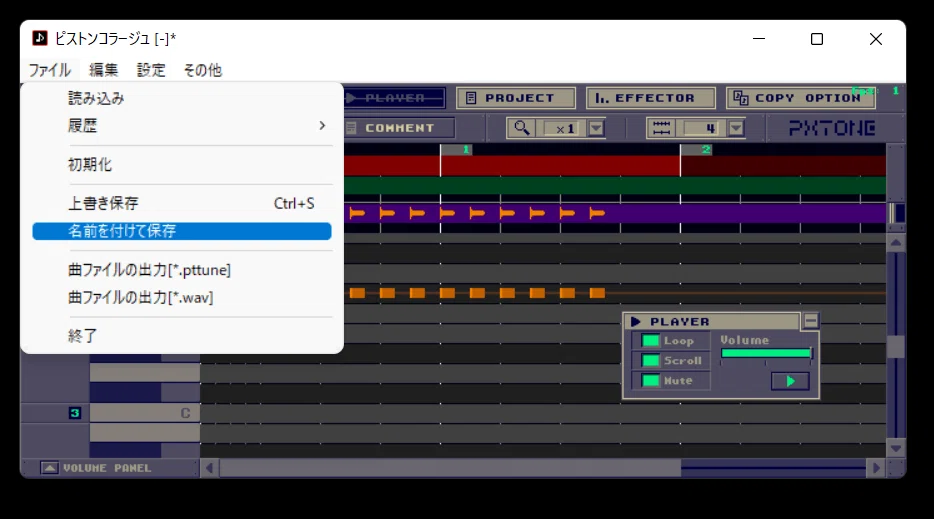Open the grid division 4 dropdown
Viewport: 934px width, 519px height.
pos(736,128)
